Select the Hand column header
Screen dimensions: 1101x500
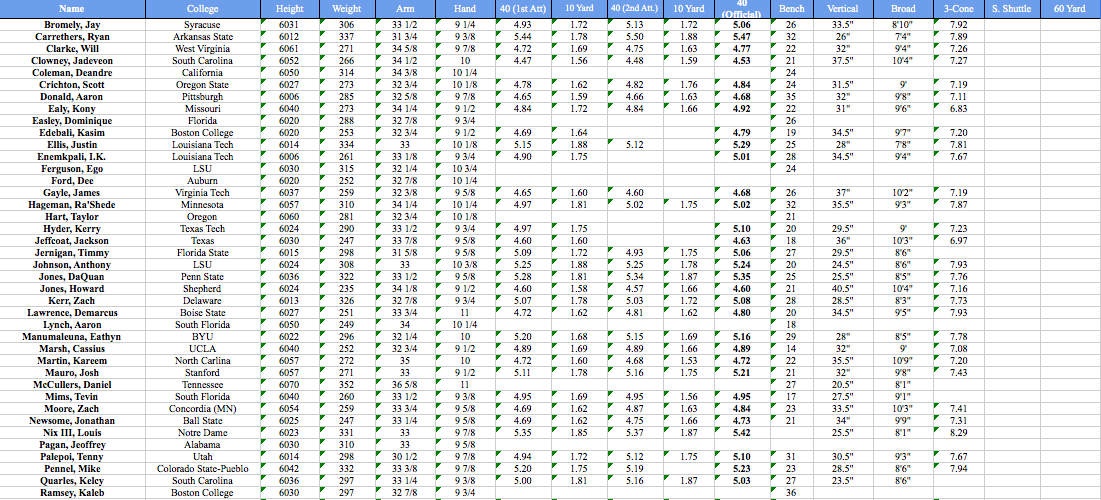point(465,9)
